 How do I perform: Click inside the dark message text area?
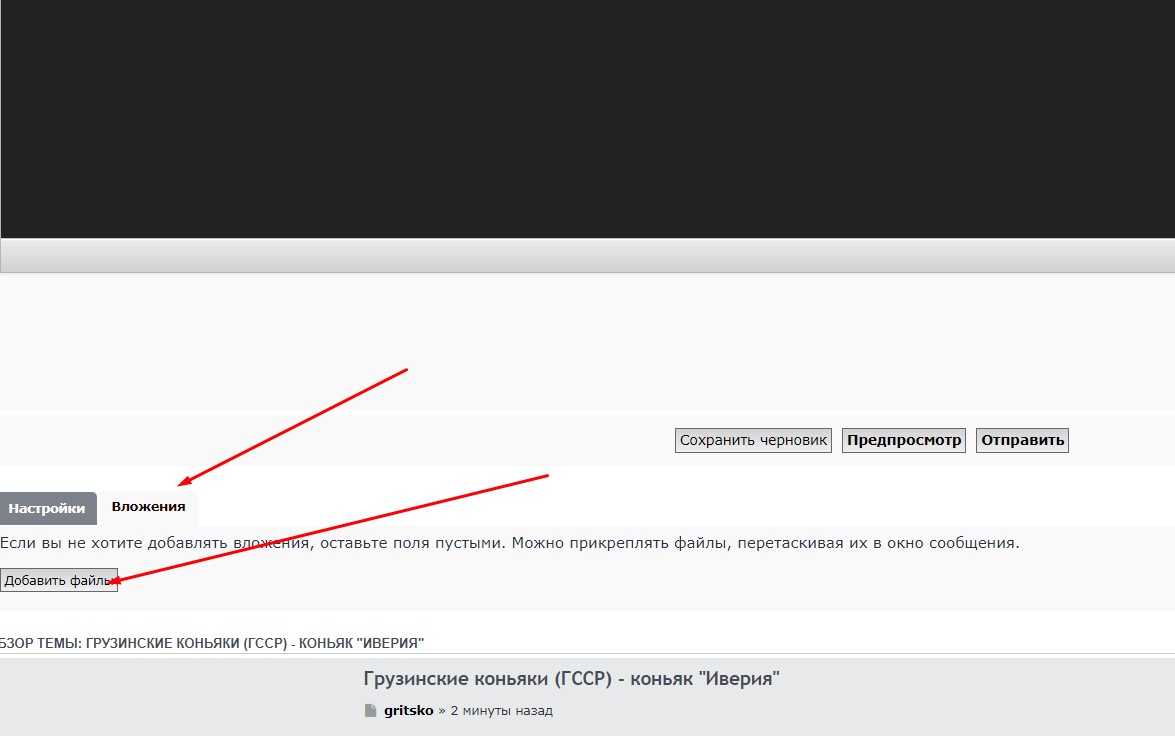point(587,118)
